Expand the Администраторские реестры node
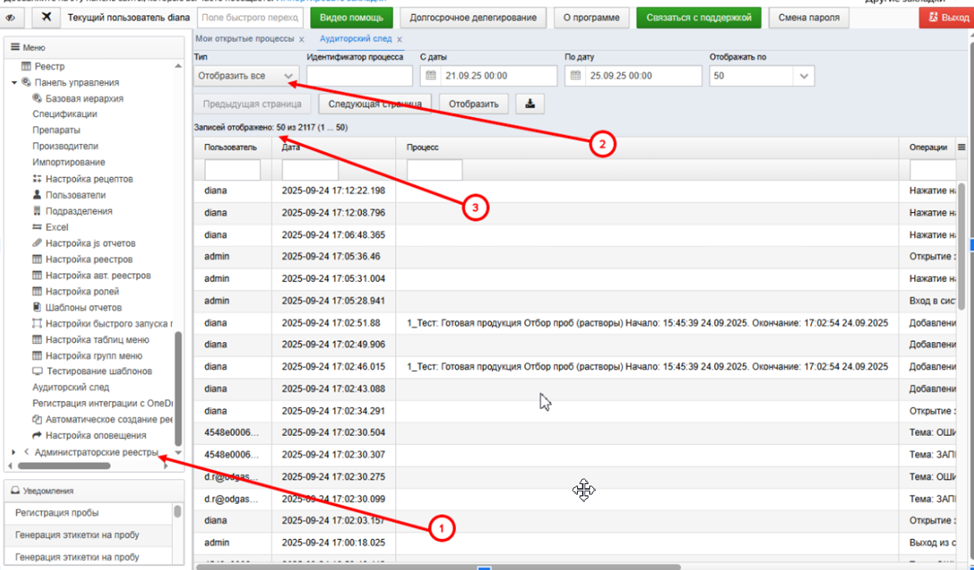The image size is (974, 570). [14, 452]
